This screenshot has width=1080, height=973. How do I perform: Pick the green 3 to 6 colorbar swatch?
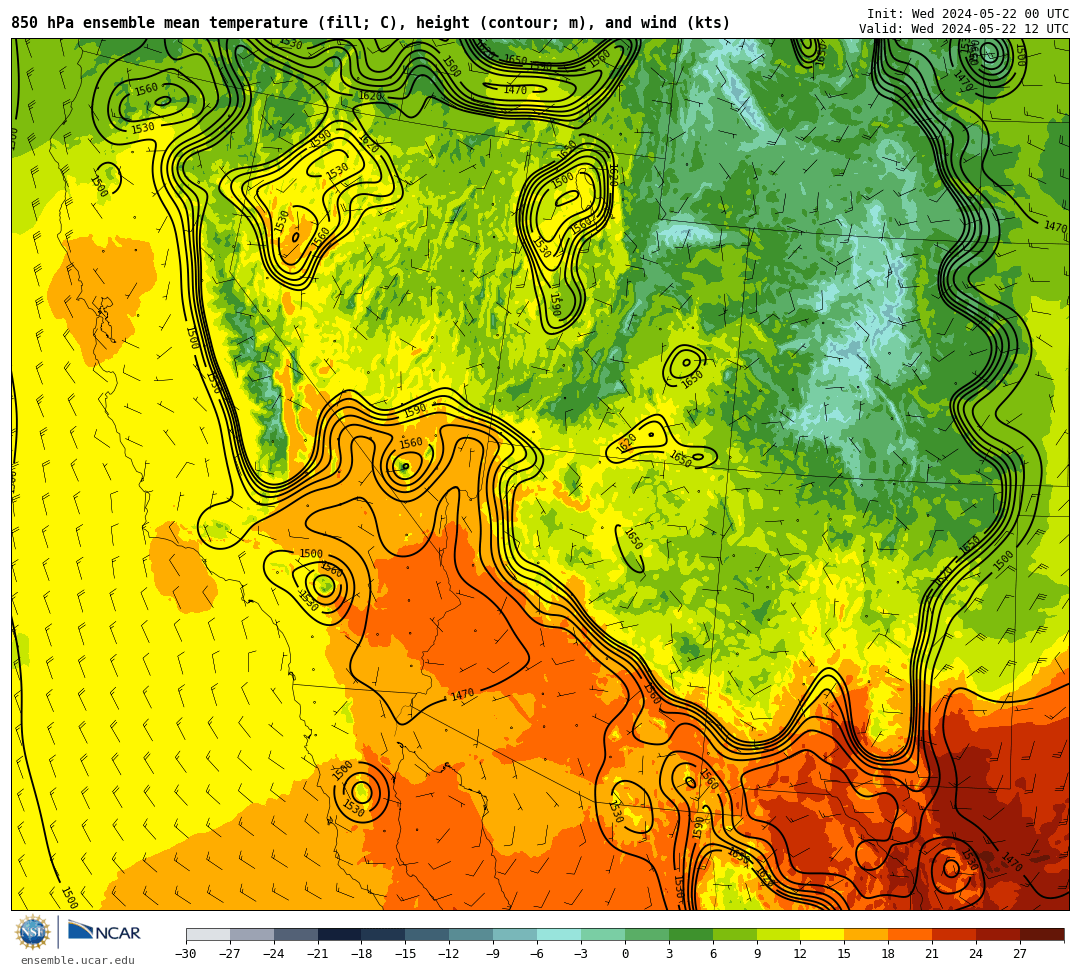click(x=691, y=934)
